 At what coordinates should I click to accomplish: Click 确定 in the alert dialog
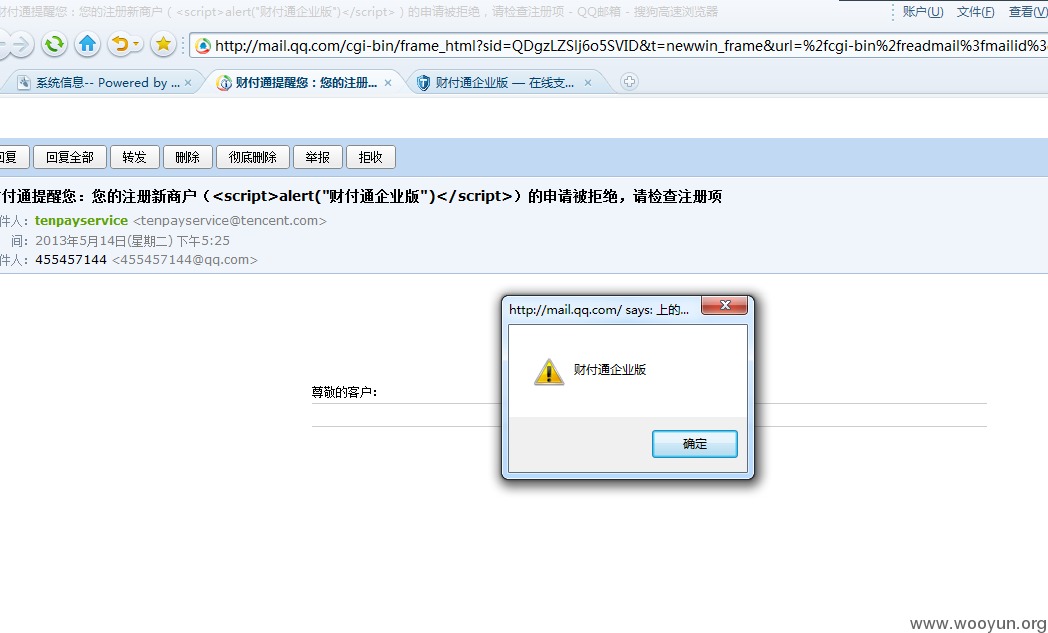(695, 444)
